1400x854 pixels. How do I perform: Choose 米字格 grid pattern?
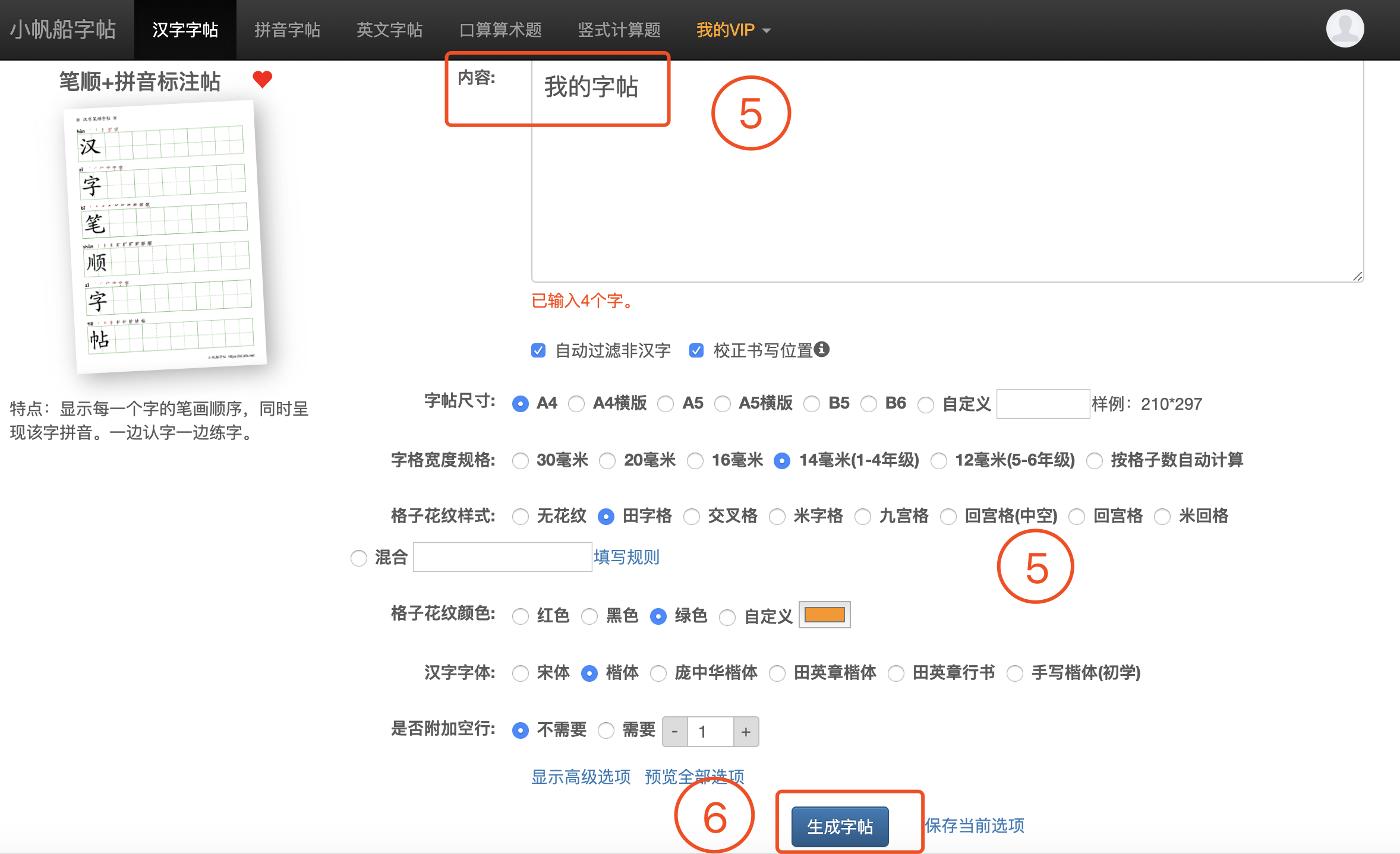click(x=777, y=517)
